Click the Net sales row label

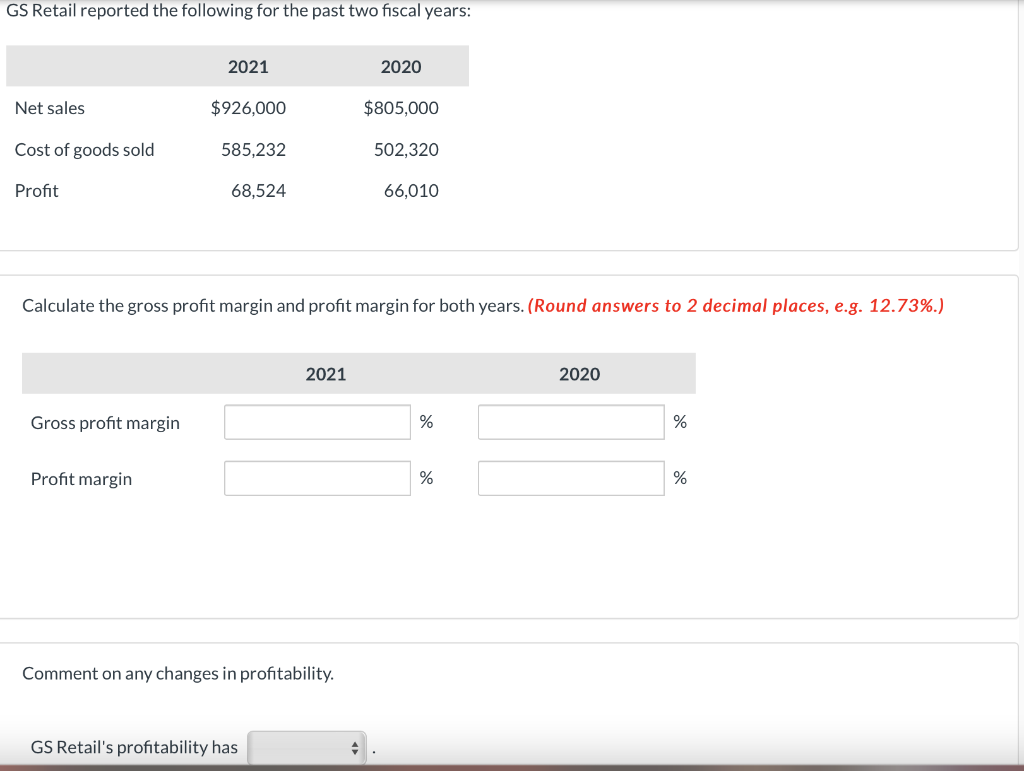click(50, 108)
